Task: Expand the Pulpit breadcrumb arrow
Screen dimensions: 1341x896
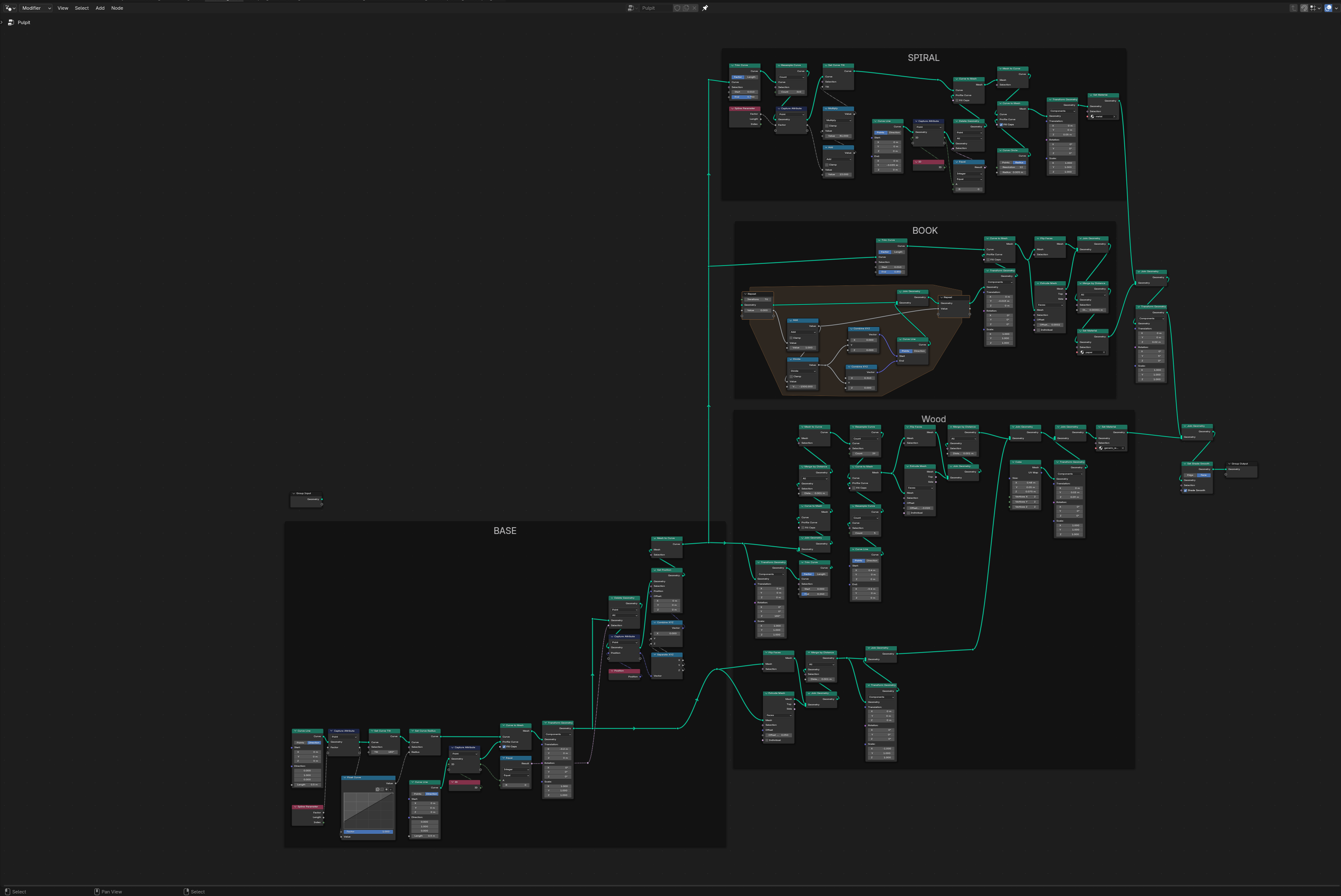Action: (2, 22)
